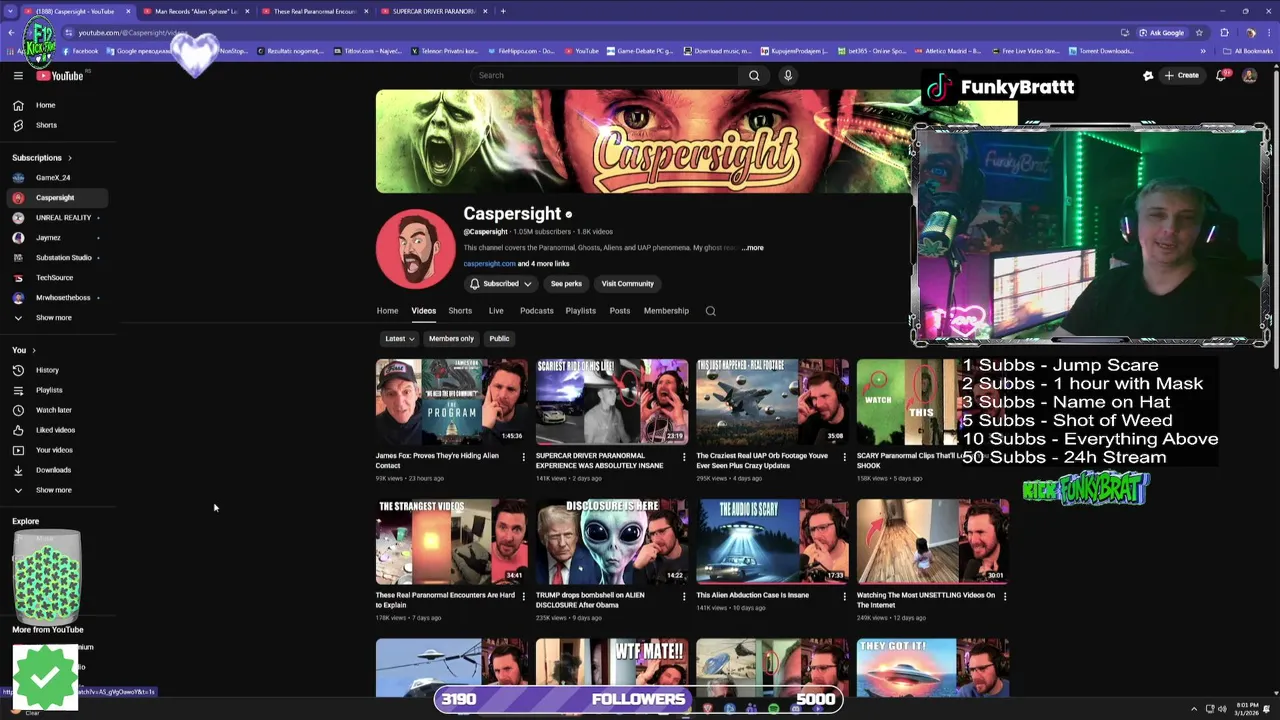Open DISCLOSURE IS HERE Trump video thumbnail

(x=612, y=541)
